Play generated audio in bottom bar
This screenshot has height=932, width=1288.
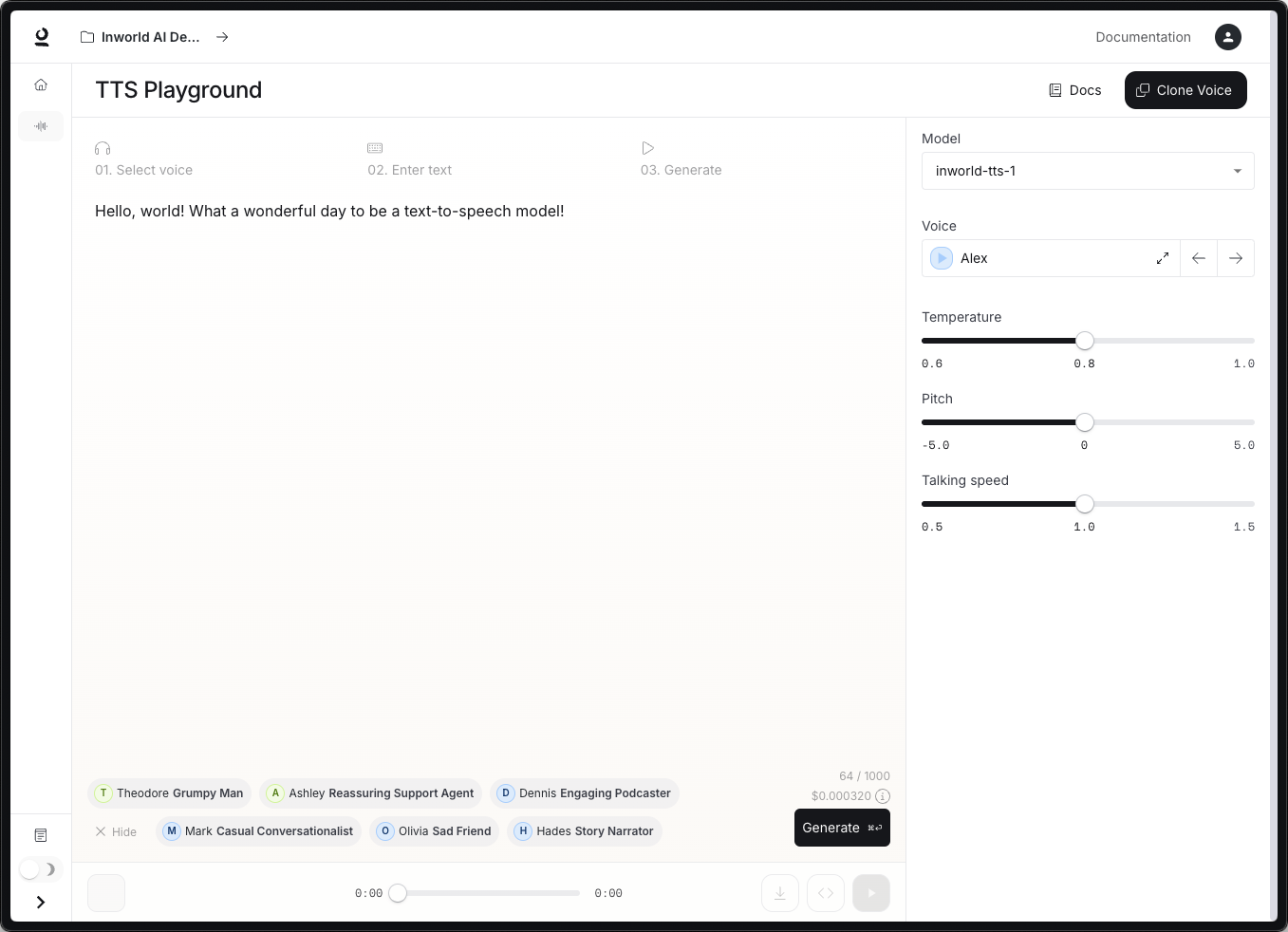point(871,893)
